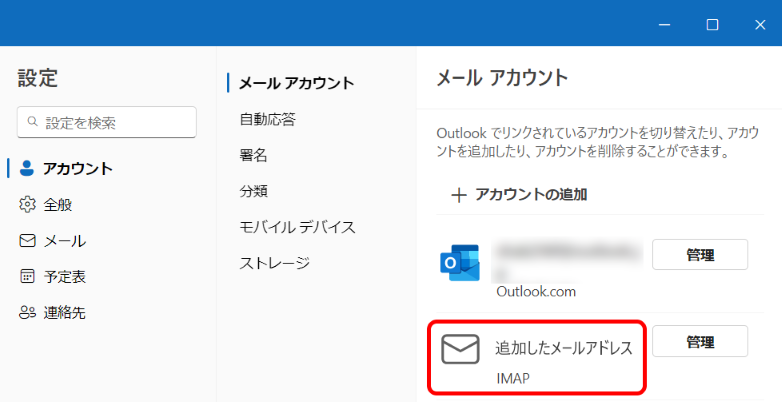Viewport: 782px width, 402px height.
Task: Click the person icon beside アカウント
Action: pos(26,169)
